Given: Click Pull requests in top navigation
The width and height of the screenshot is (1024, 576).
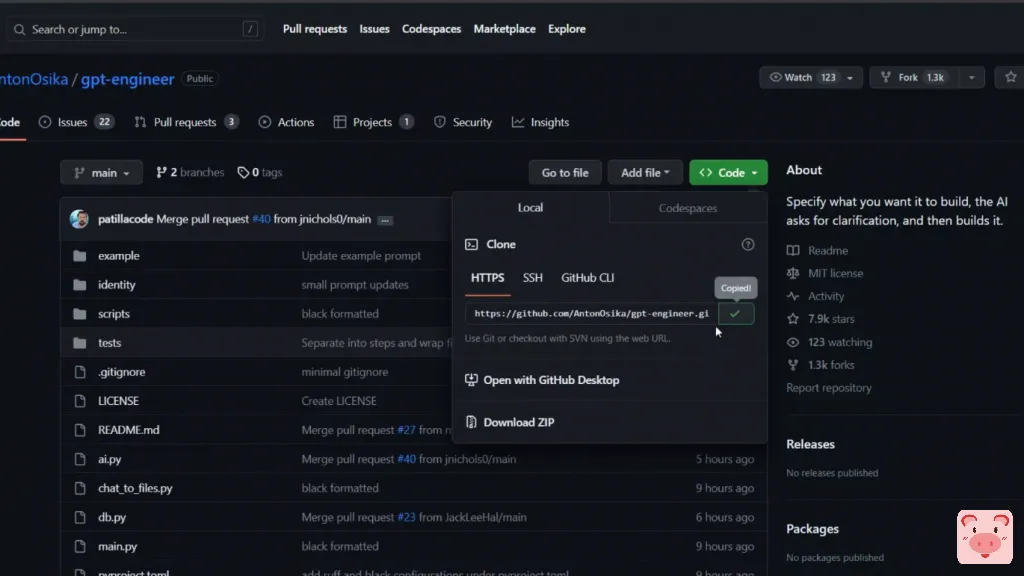Looking at the screenshot, I should [x=315, y=29].
